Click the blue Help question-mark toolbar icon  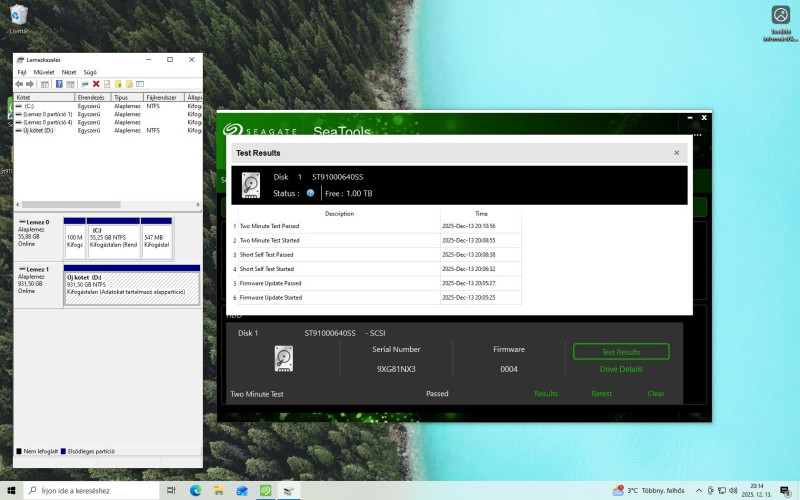[59, 84]
